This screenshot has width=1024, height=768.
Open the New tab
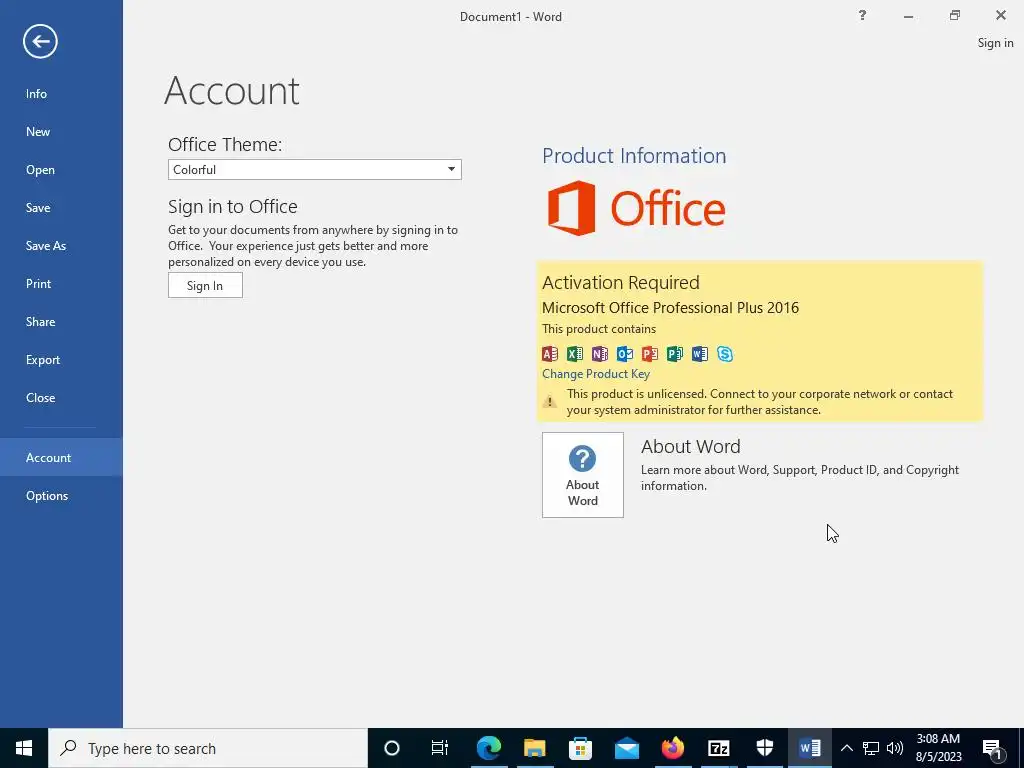(x=38, y=132)
